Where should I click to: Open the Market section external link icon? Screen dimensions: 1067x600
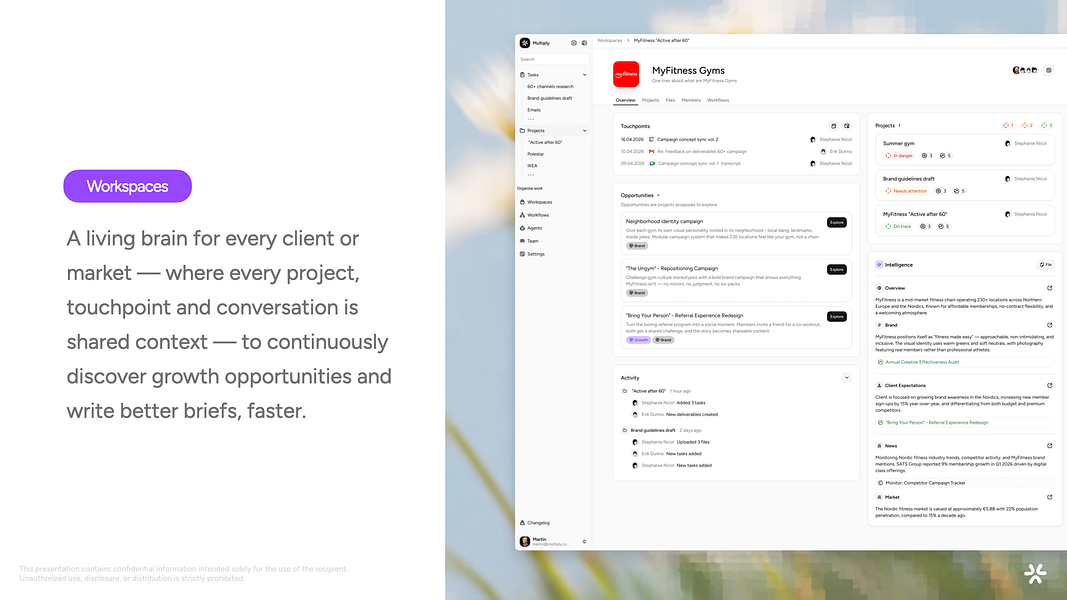coord(1049,497)
